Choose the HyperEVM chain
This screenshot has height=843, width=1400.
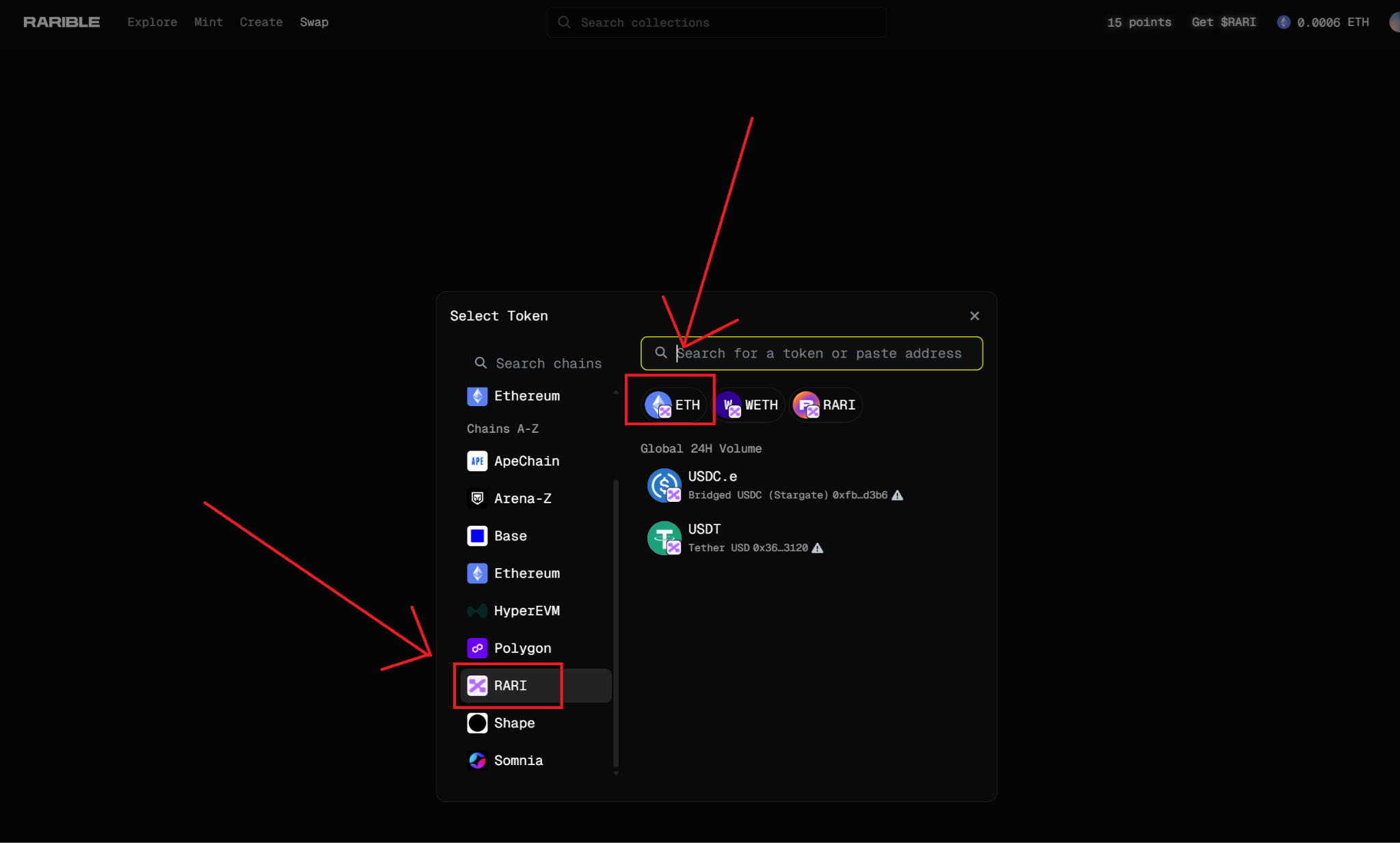pyautogui.click(x=526, y=611)
